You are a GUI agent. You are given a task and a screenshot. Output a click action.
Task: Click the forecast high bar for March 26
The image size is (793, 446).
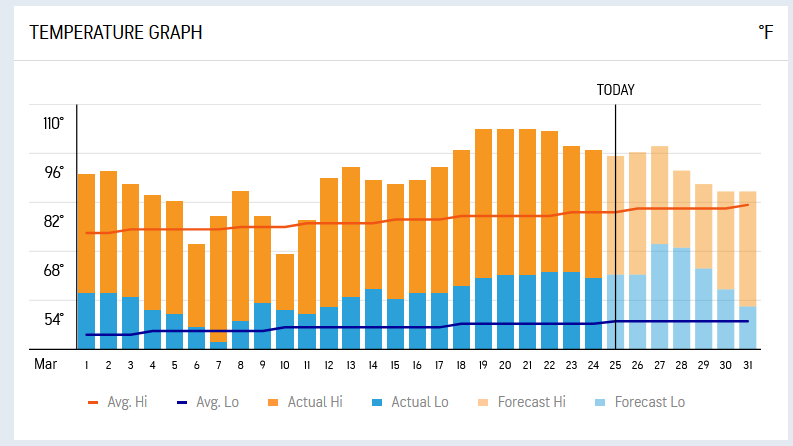click(638, 213)
